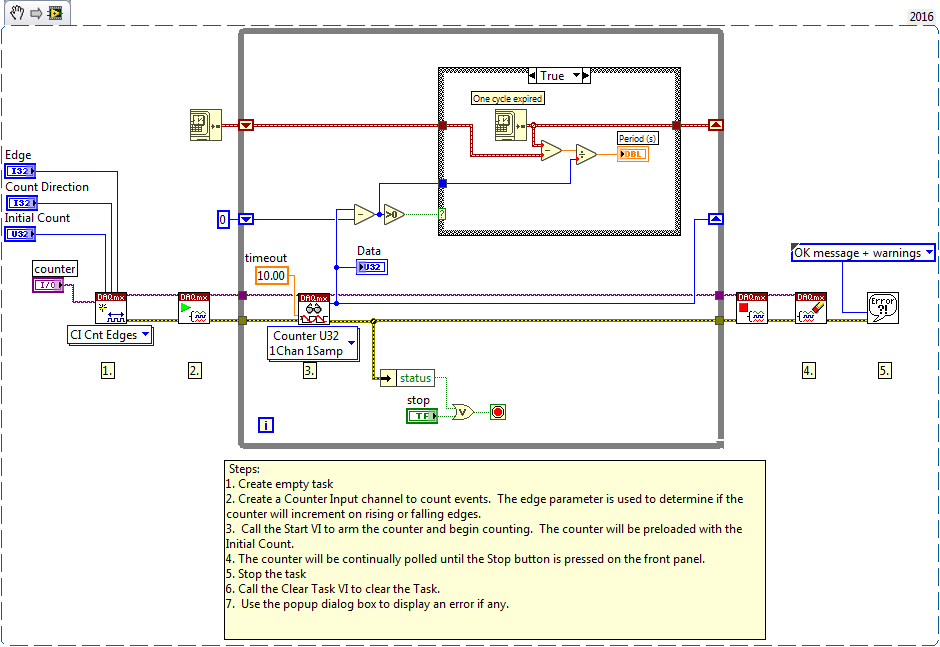Select the Divide function in case structure
Viewport: 940px width, 647px height.
point(586,154)
